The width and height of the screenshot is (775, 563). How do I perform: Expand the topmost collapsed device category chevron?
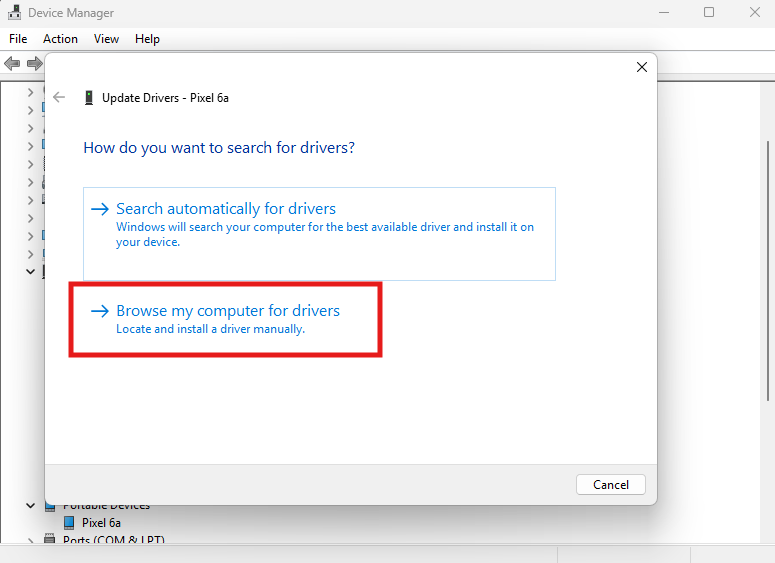click(30, 92)
